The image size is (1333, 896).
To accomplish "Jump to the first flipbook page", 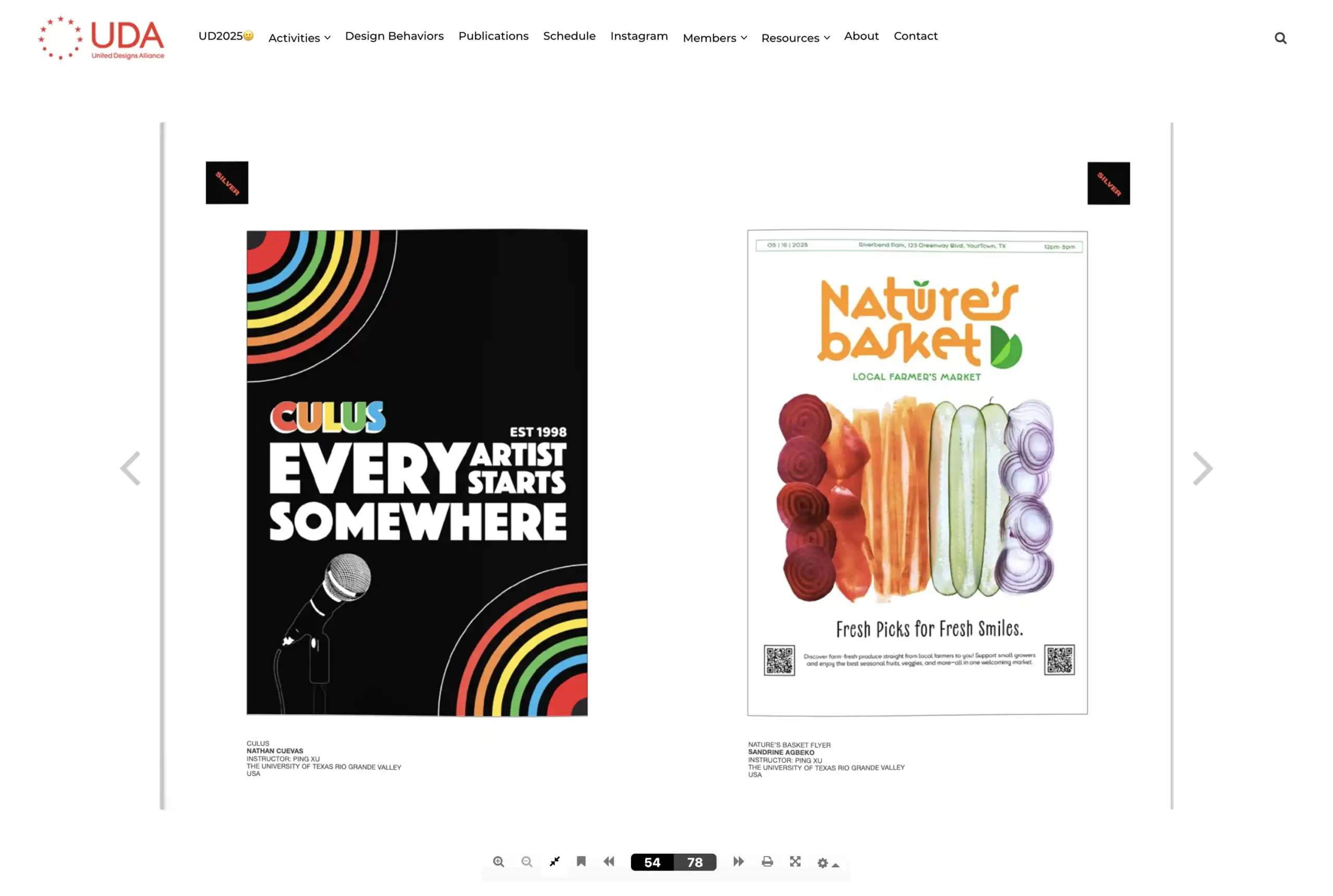I will (x=609, y=862).
